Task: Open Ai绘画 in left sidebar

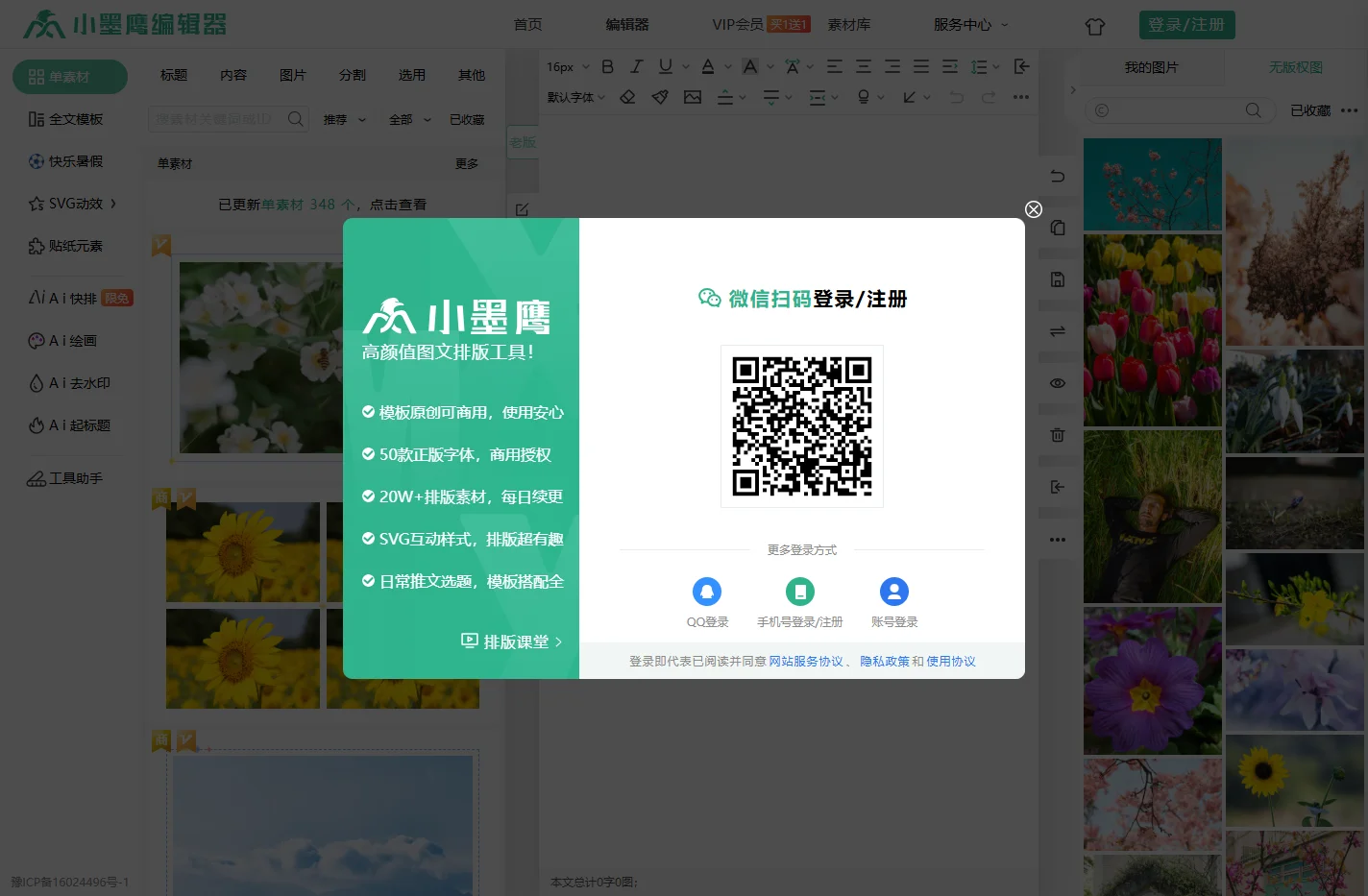Action: pos(62,341)
